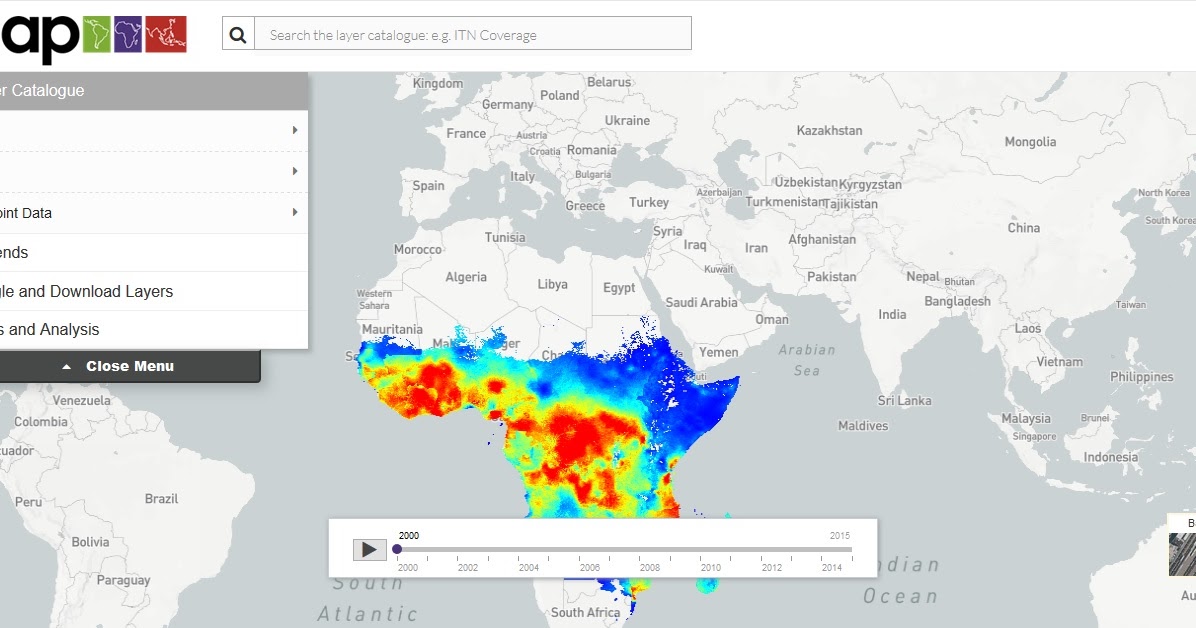Select the purple Africa region icon
This screenshot has height=628, width=1196.
[129, 31]
